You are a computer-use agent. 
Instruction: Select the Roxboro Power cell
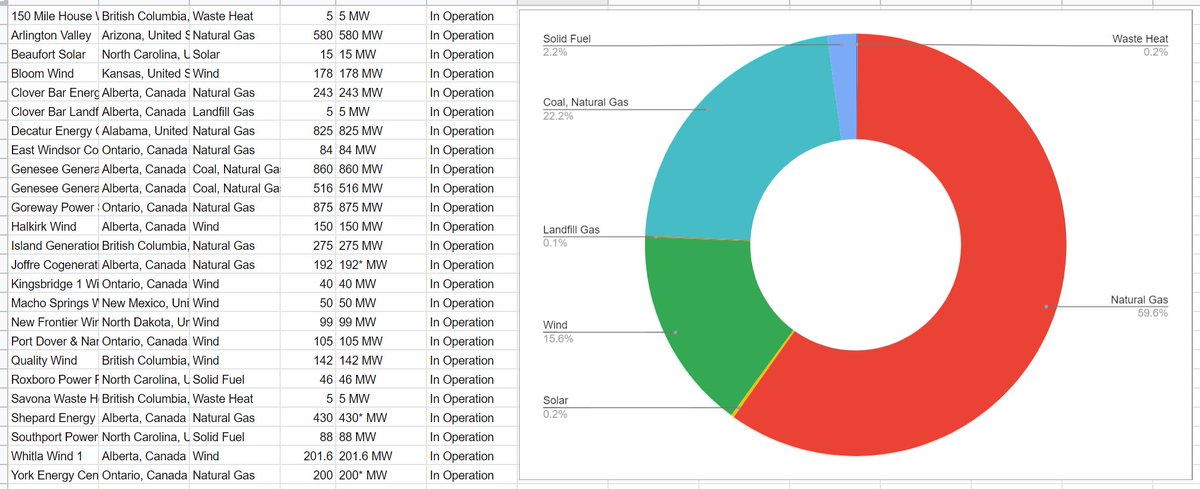point(52,379)
